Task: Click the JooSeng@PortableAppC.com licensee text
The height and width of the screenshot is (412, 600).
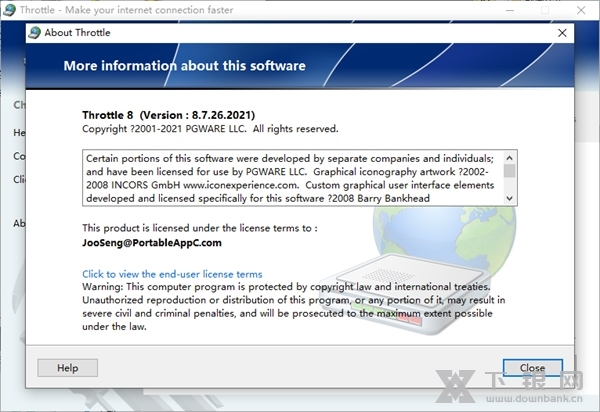Action: coord(152,242)
